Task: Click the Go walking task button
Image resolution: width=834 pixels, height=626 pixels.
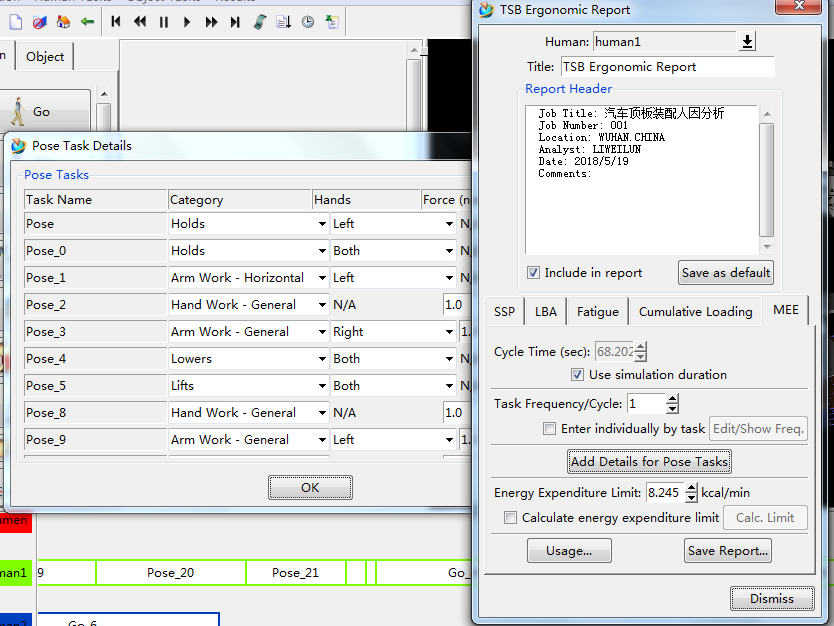Action: pos(44,112)
